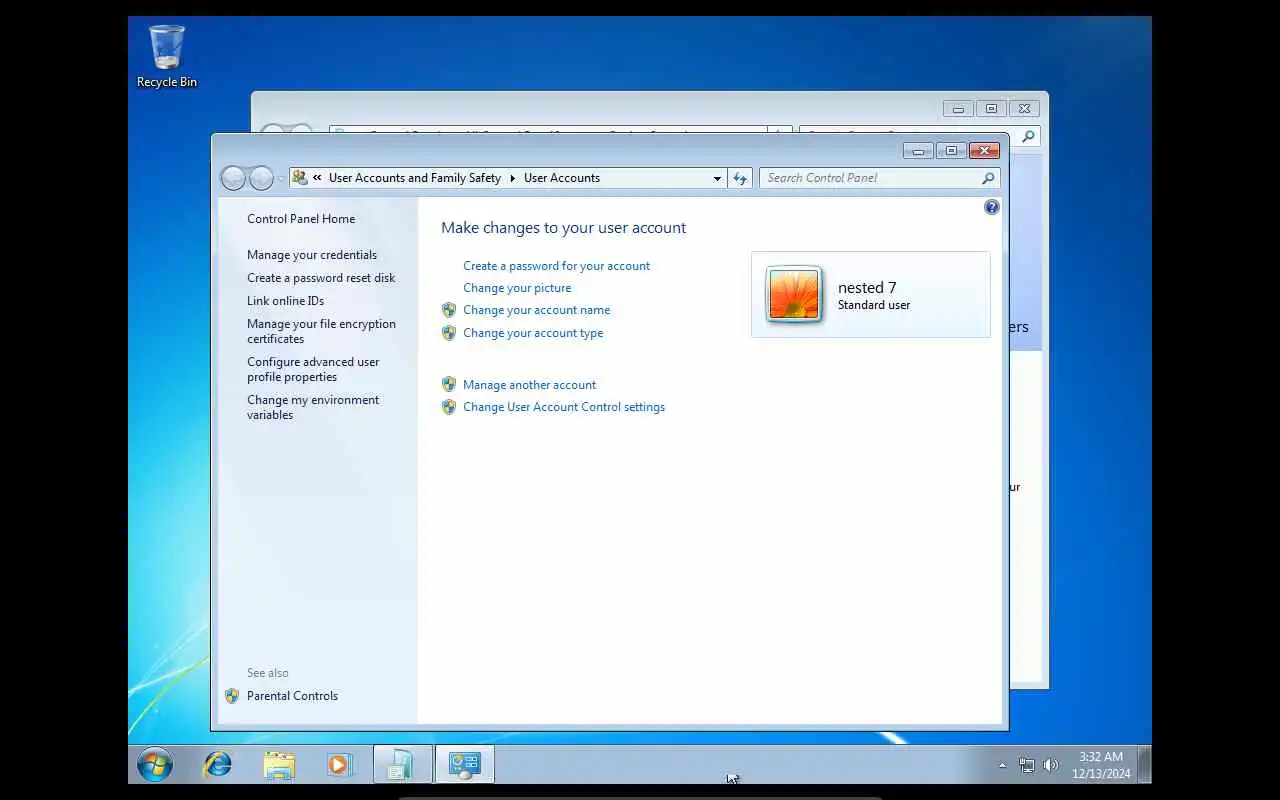The width and height of the screenshot is (1280, 800).
Task: Open the taskbar clock showing 3:32 AM
Action: [x=1101, y=765]
